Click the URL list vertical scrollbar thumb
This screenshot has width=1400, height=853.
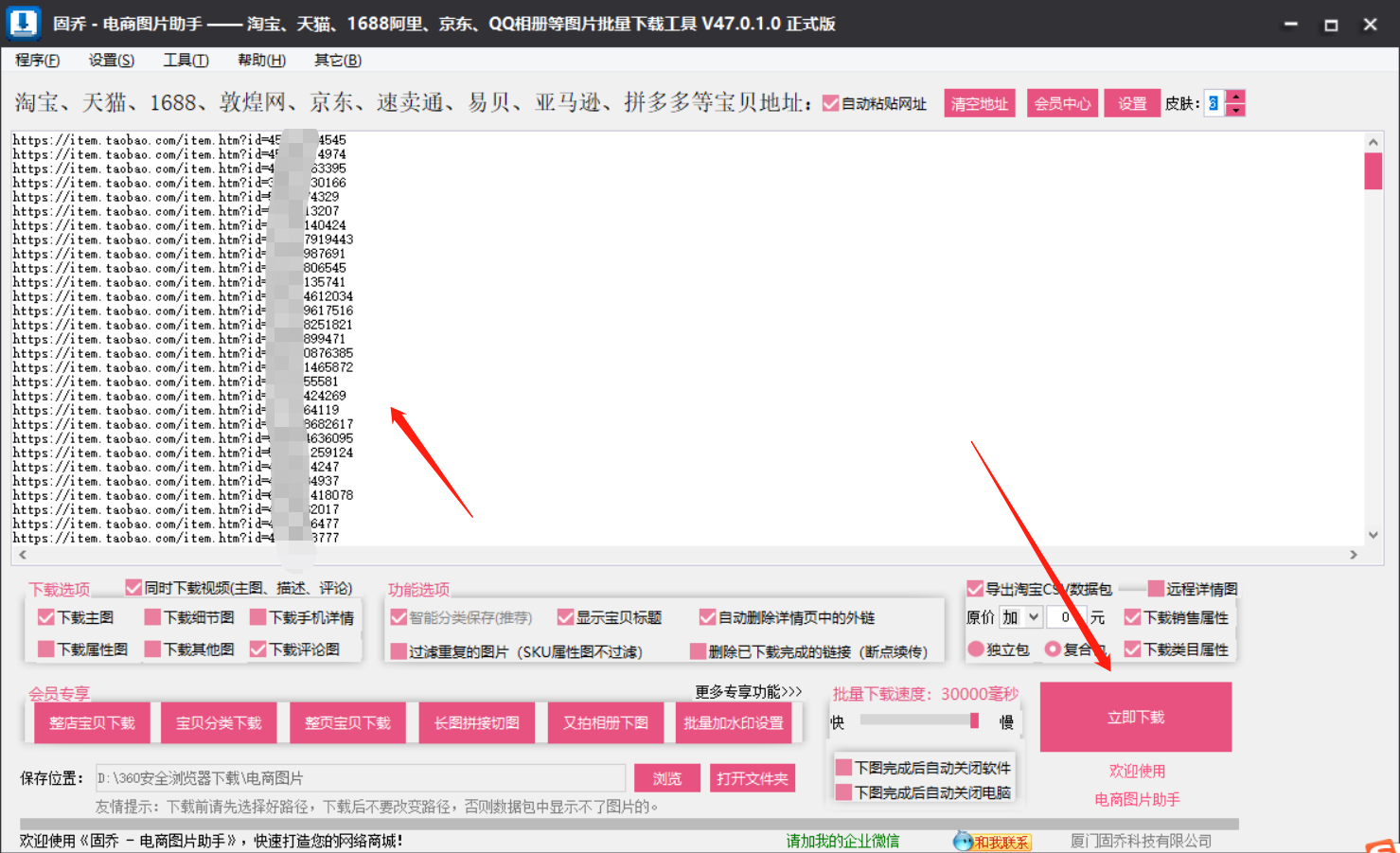[1373, 171]
